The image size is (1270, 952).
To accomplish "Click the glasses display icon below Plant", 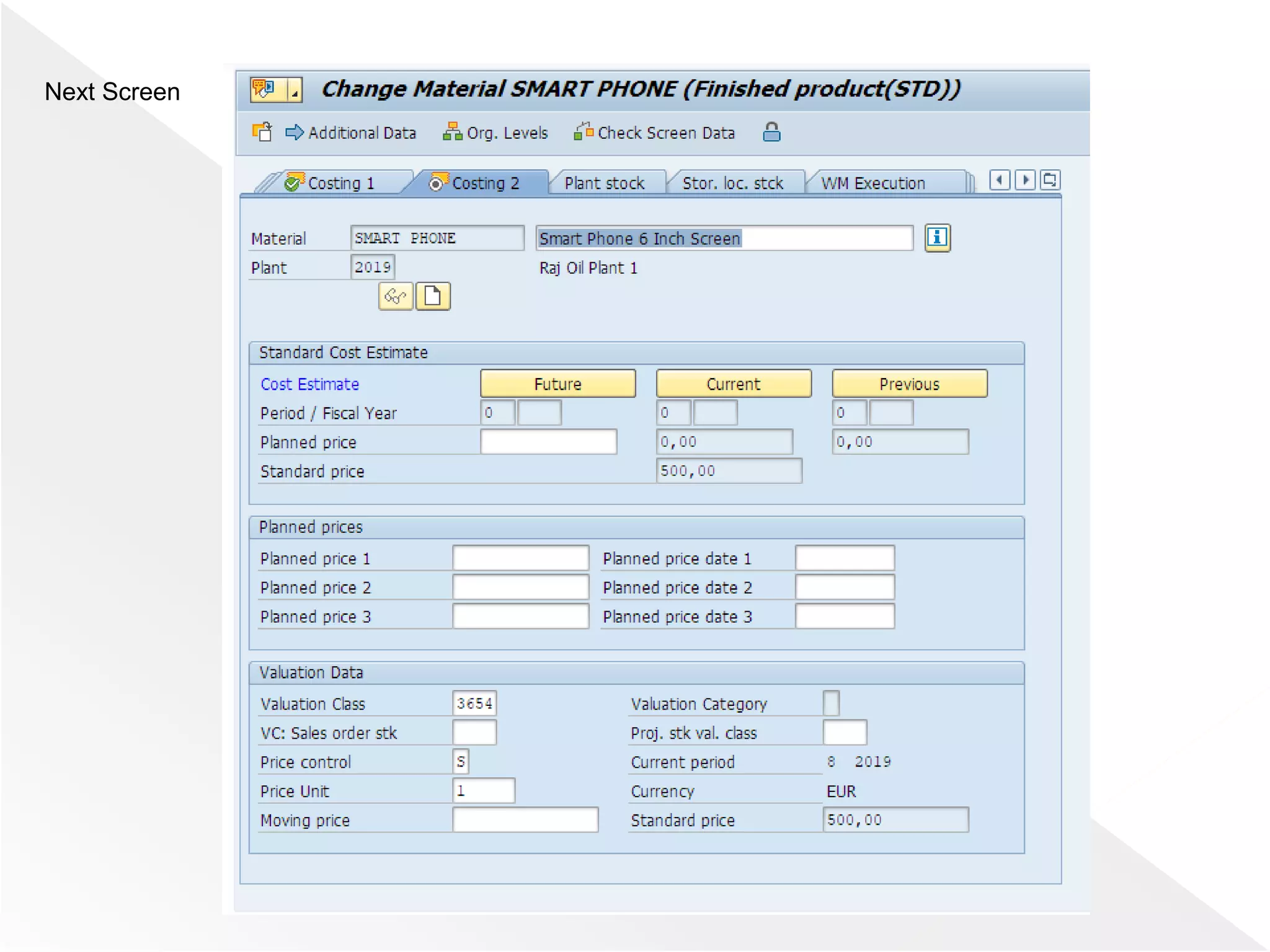I will coord(396,296).
